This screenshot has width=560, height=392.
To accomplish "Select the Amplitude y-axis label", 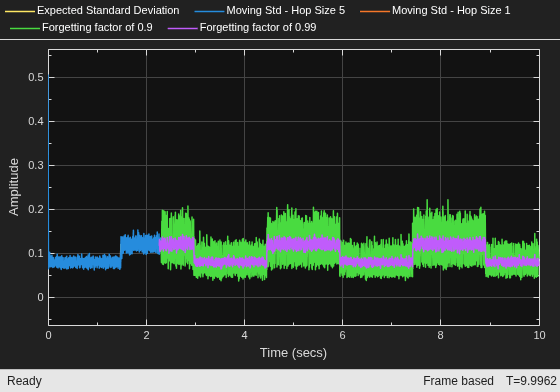I will tap(14, 187).
